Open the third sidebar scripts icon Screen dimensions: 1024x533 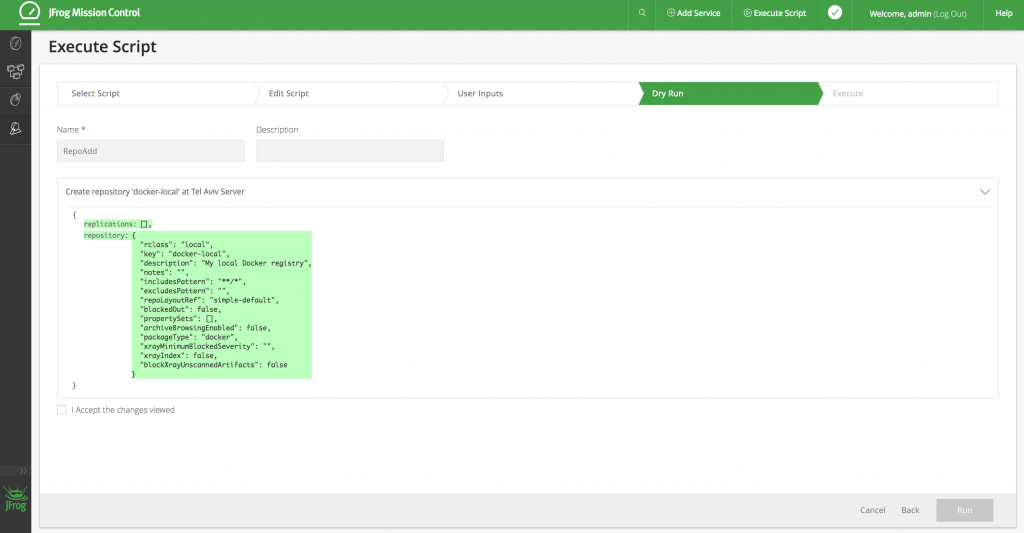pos(16,100)
